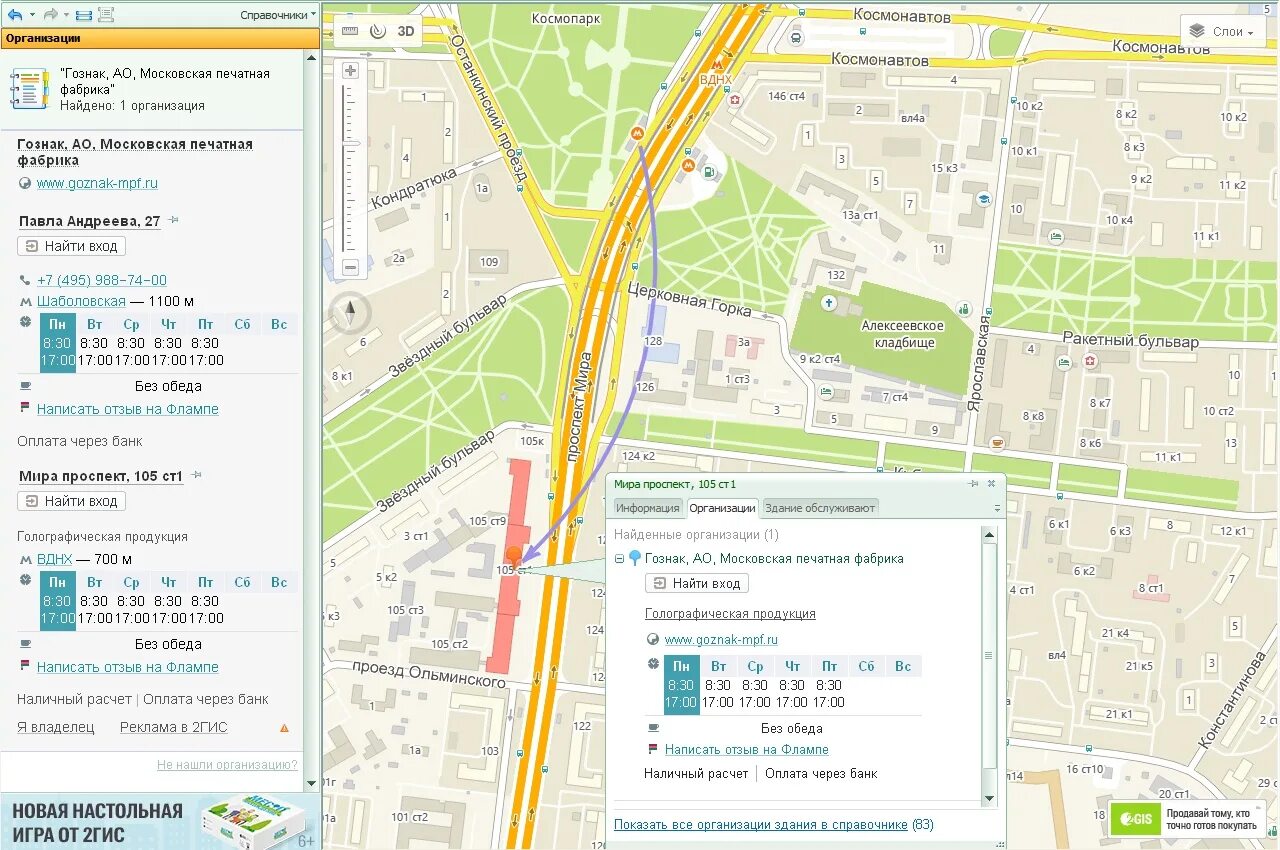Click the map zoom slider track
This screenshot has width=1280, height=850.
coord(350,170)
